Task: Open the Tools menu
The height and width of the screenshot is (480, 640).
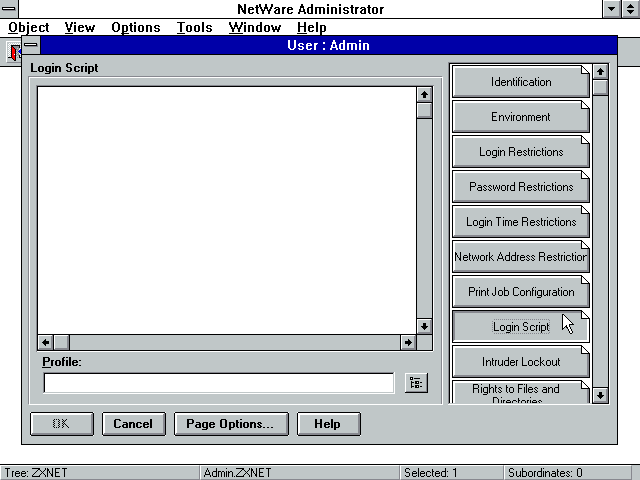Action: click(195, 27)
